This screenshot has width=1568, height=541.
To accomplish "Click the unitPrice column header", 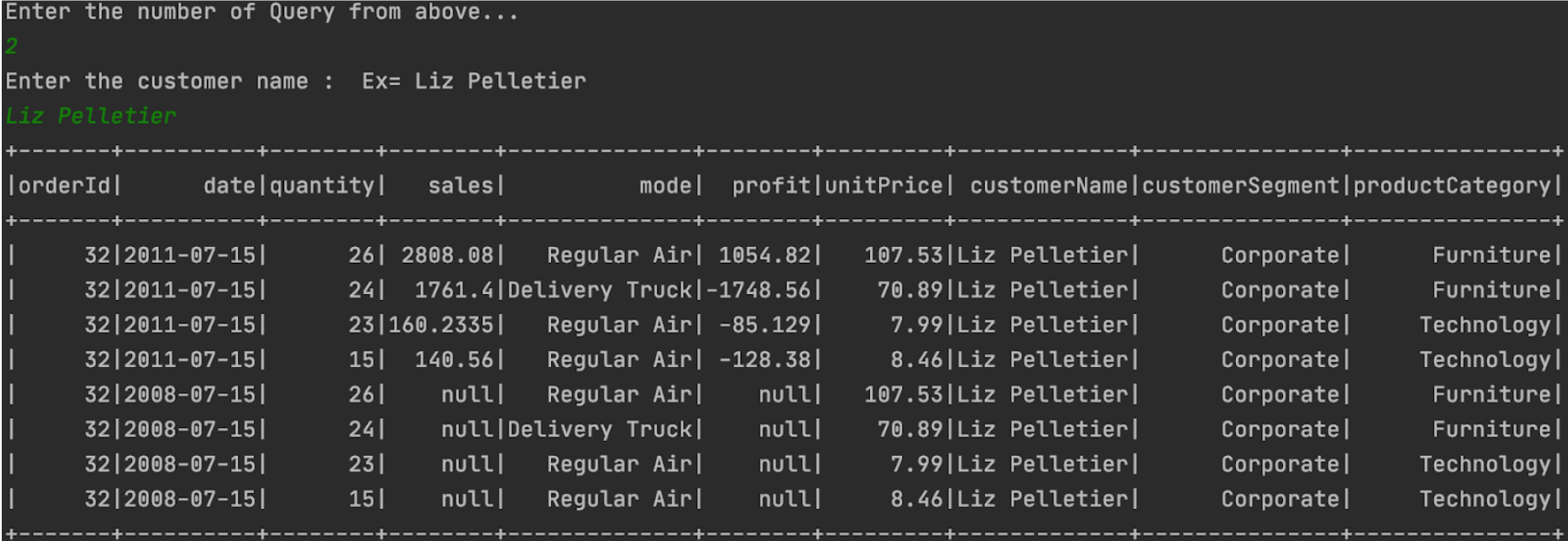I will [883, 186].
